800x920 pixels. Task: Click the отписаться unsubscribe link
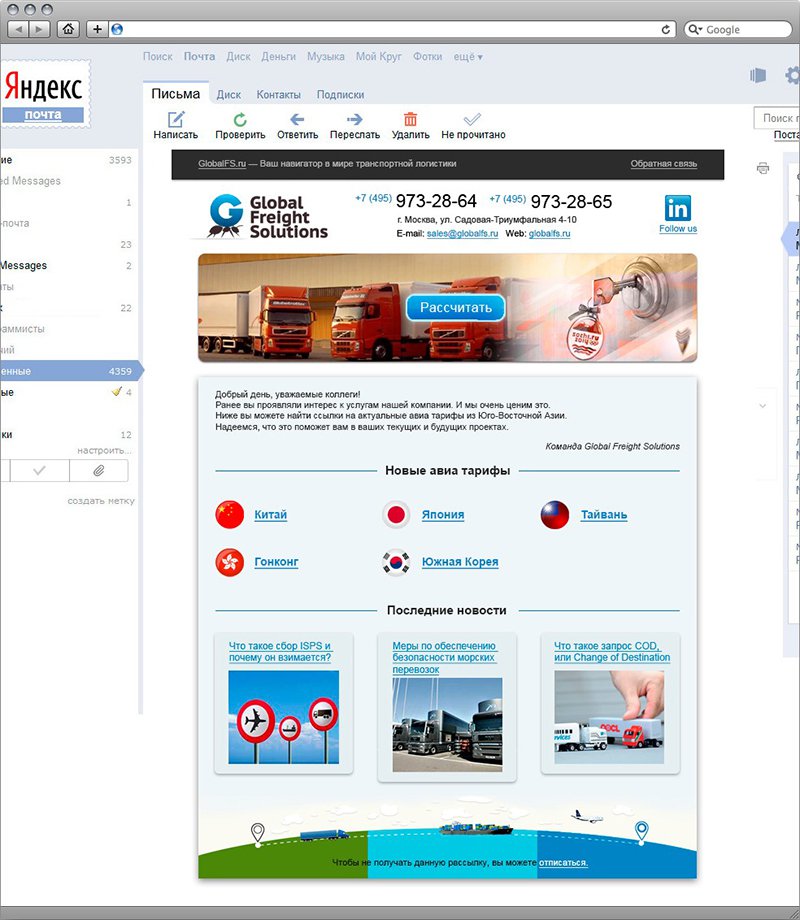563,862
